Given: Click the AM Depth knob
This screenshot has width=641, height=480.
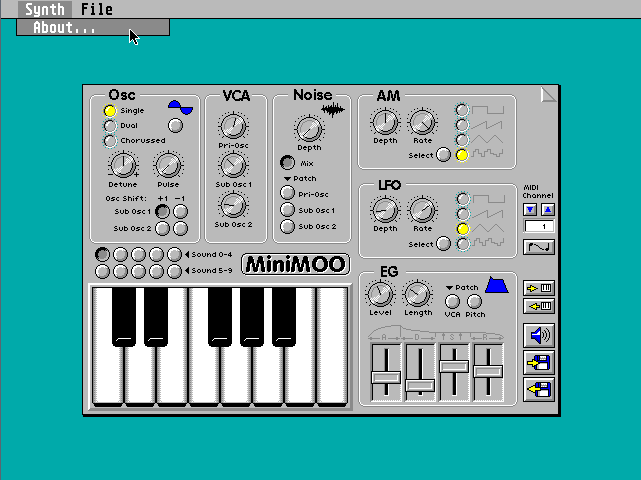Looking at the screenshot, I should (x=385, y=122).
